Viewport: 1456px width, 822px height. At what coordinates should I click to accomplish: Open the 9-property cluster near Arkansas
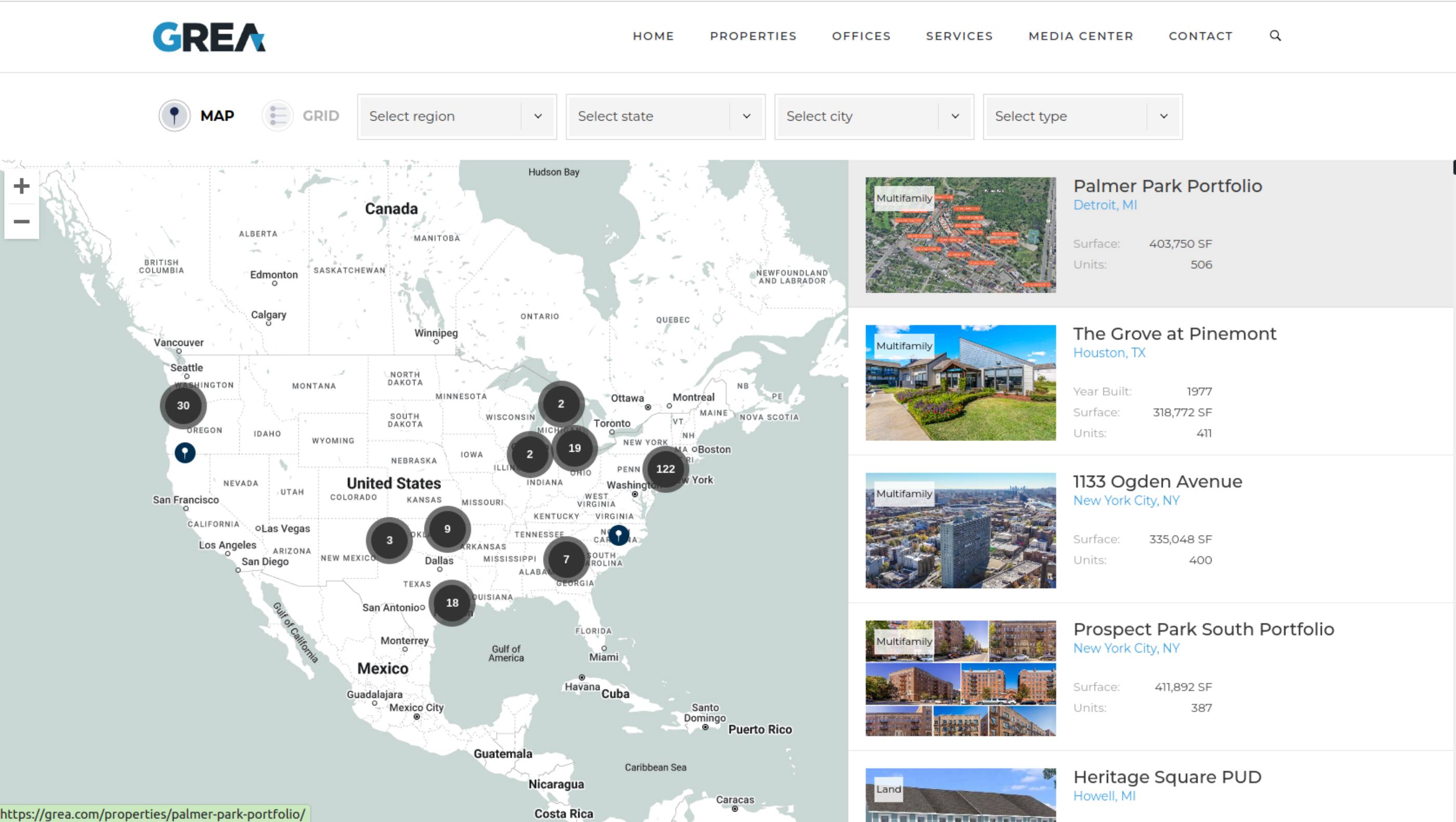447,529
